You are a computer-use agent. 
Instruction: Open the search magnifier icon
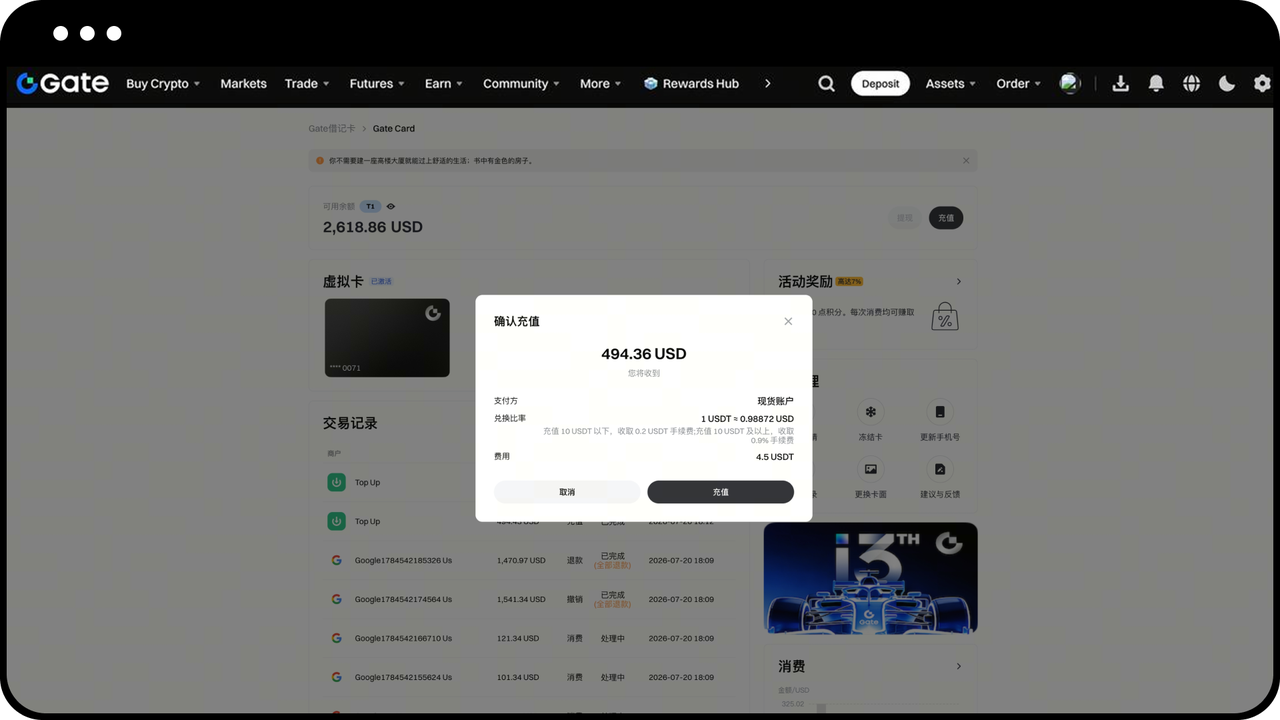pos(826,84)
